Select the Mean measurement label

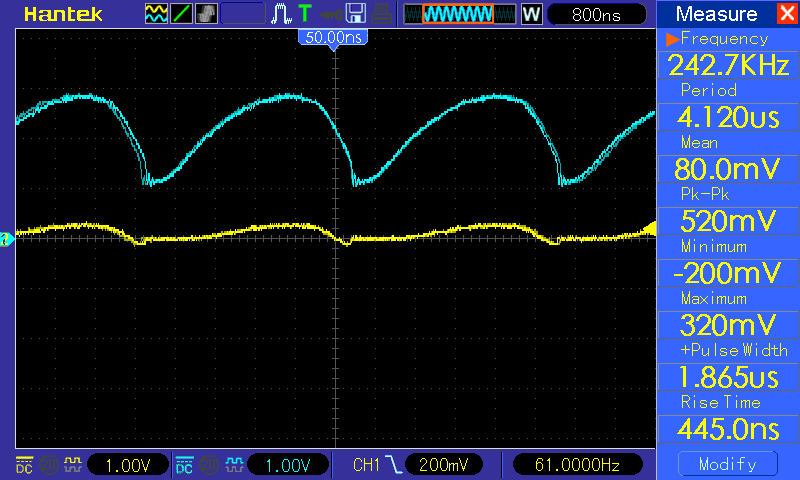(x=699, y=142)
